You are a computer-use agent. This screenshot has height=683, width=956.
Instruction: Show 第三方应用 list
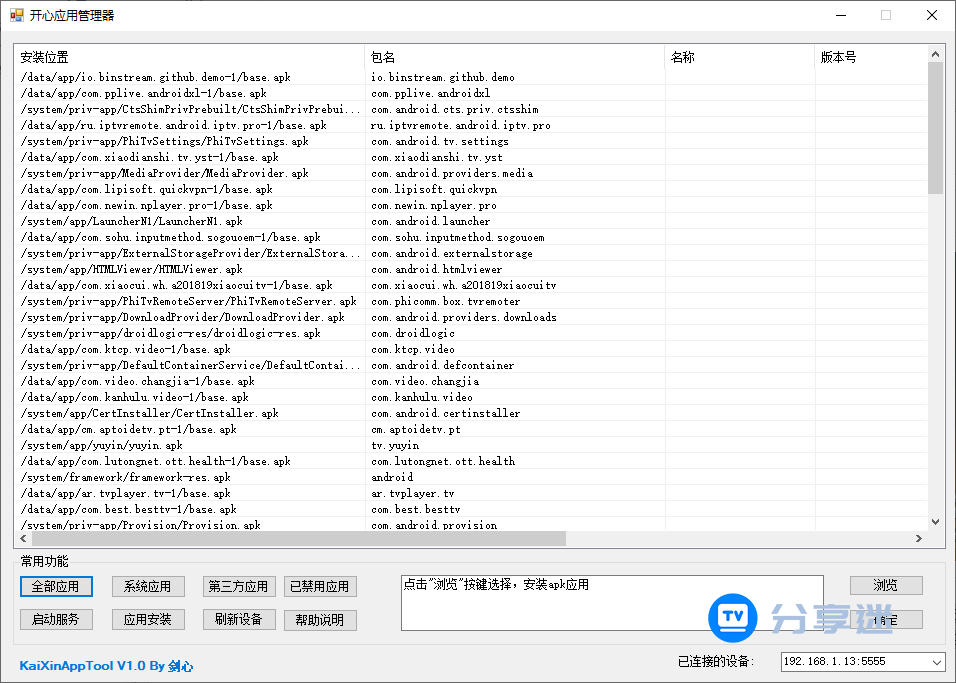click(238, 586)
